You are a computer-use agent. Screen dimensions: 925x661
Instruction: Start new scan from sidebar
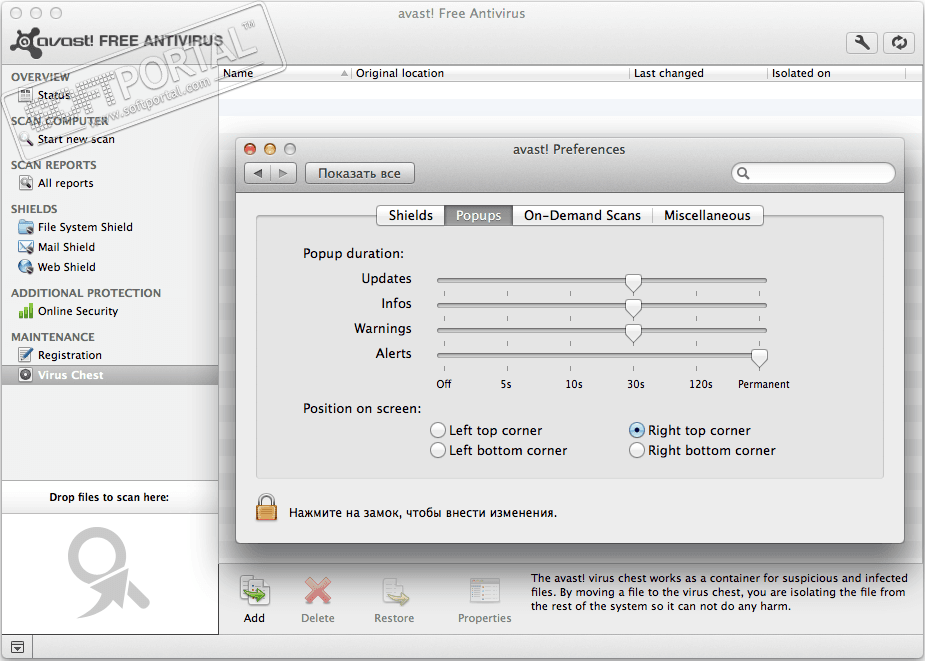[x=76, y=139]
